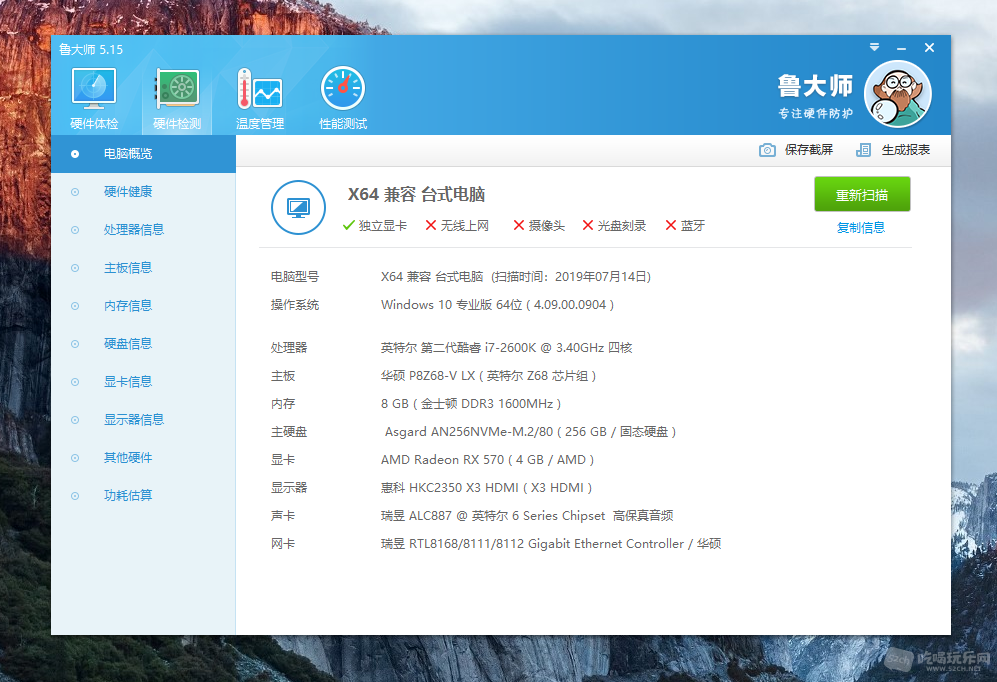Open the title bar dropdown menu arrow
This screenshot has width=997, height=682.
874,48
